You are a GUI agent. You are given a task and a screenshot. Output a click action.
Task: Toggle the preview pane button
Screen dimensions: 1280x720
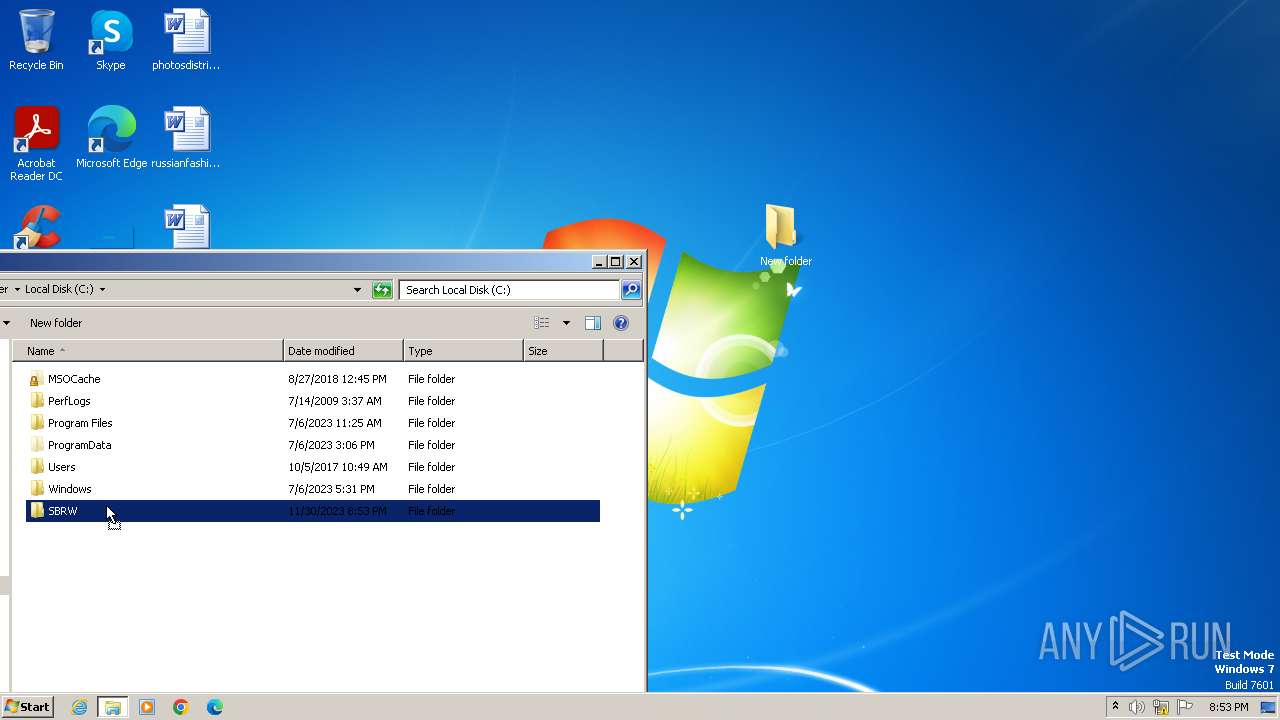[x=592, y=323]
